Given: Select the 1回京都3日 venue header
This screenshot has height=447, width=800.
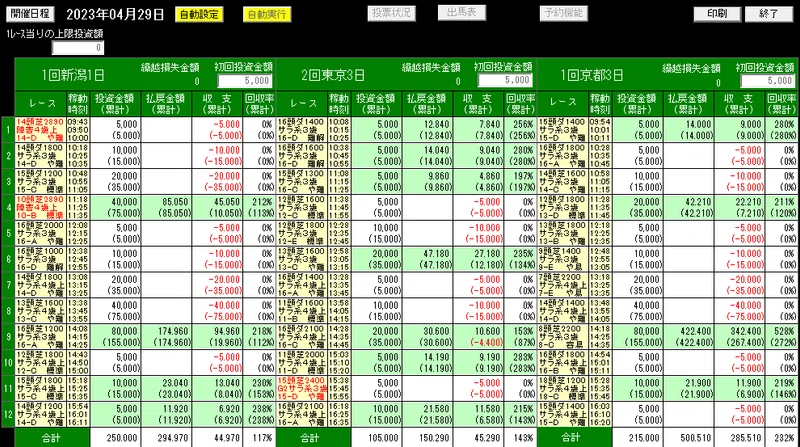Looking at the screenshot, I should [592, 76].
